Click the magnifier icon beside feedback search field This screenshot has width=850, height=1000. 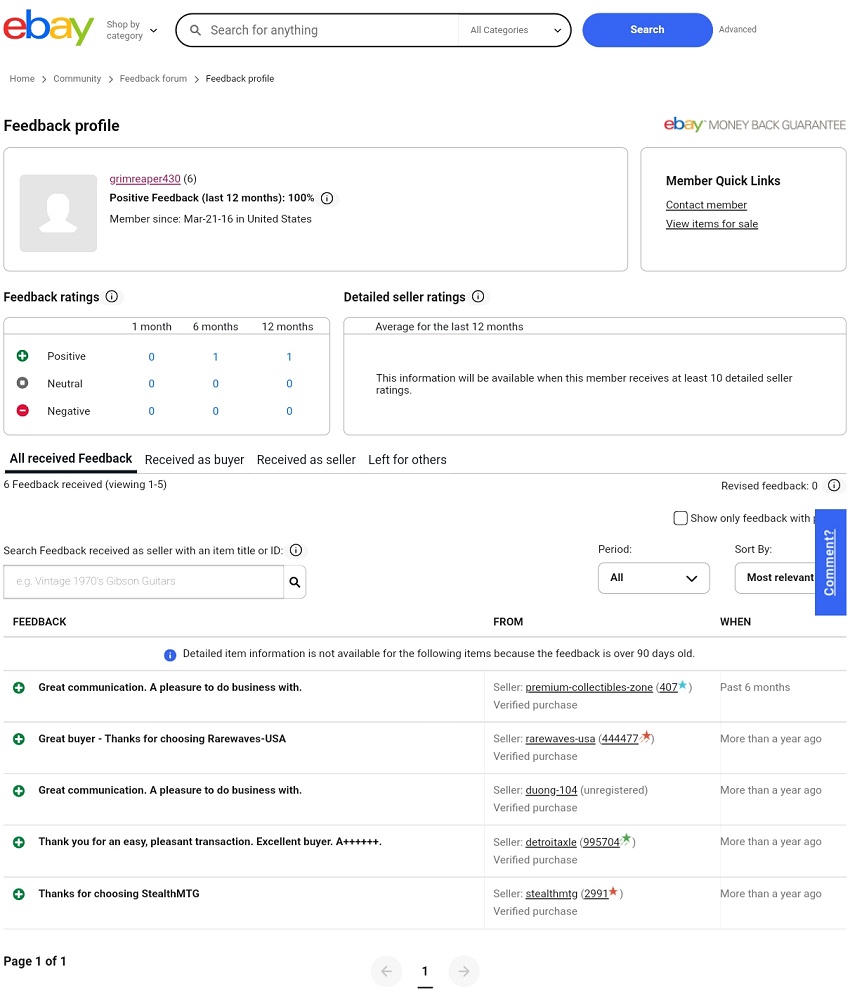[x=295, y=582]
